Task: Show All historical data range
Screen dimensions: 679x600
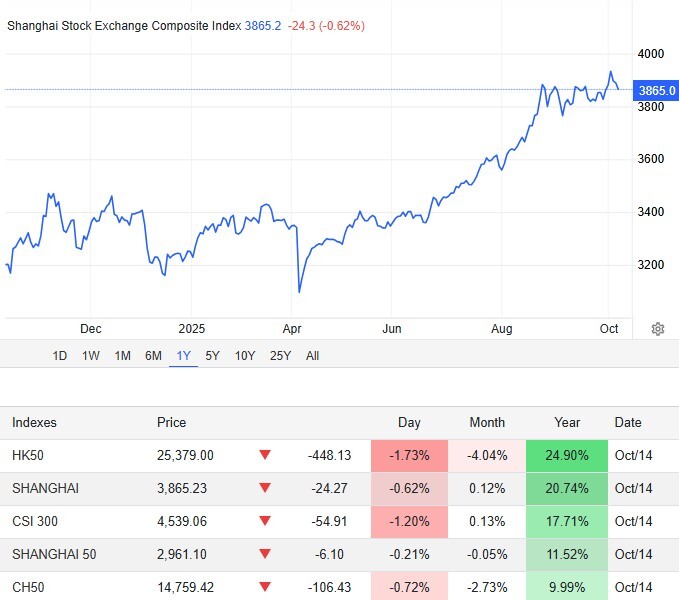Action: click(x=313, y=355)
